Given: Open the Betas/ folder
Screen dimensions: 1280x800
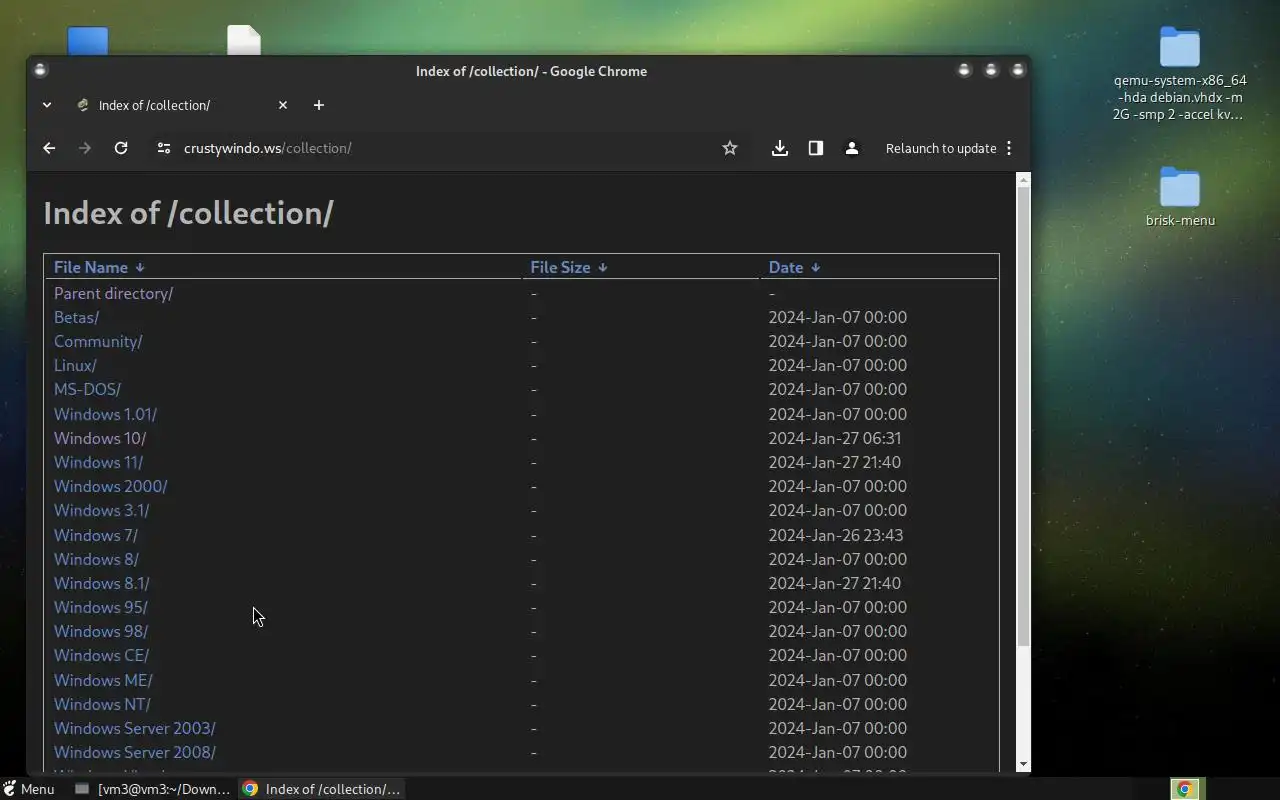Looking at the screenshot, I should click(76, 317).
